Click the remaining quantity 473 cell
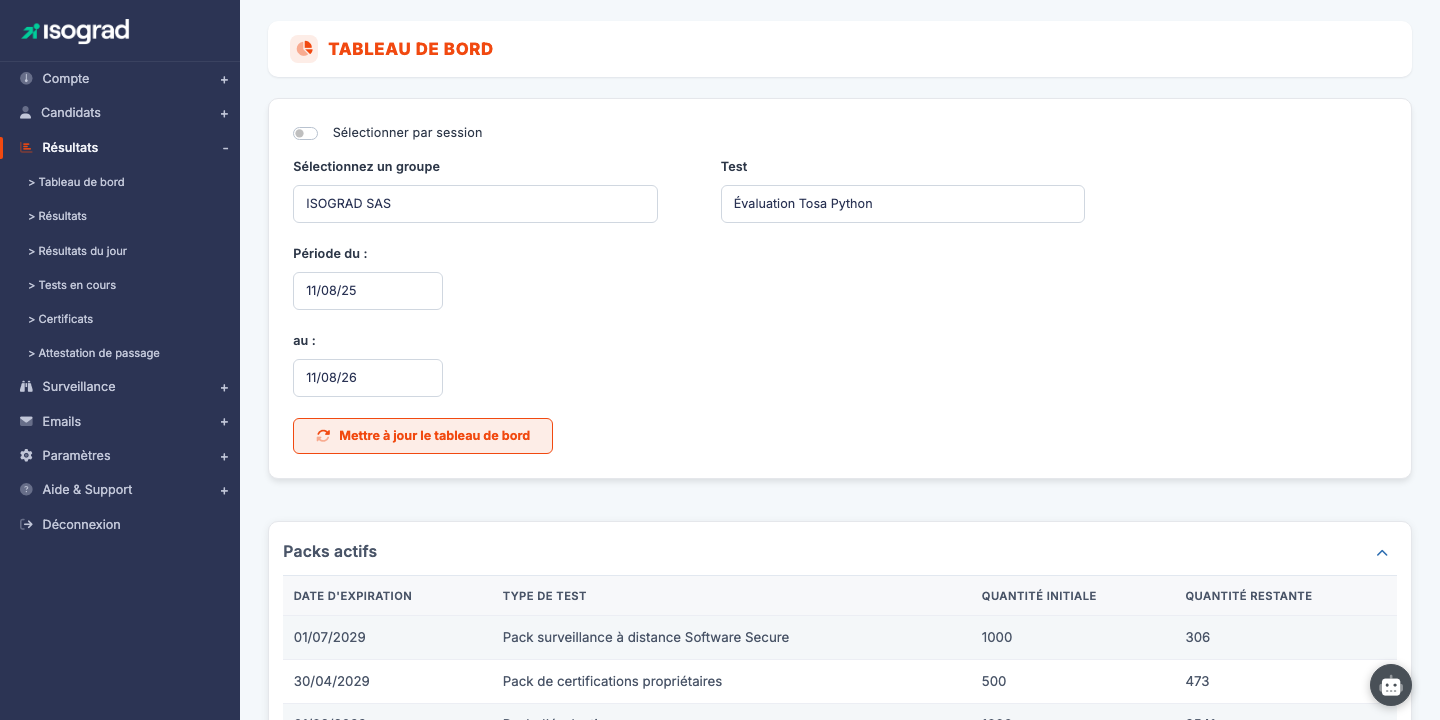This screenshot has width=1440, height=720. click(1198, 682)
